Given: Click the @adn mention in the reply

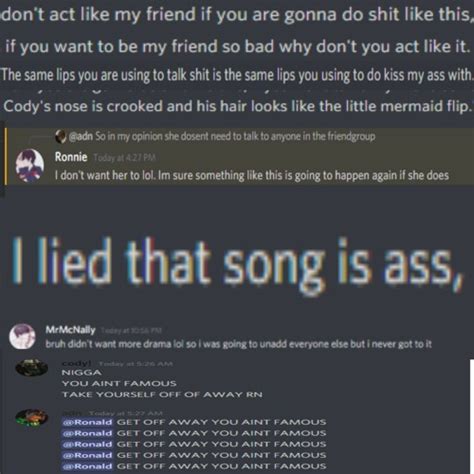Looking at the screenshot, I should [x=81, y=136].
